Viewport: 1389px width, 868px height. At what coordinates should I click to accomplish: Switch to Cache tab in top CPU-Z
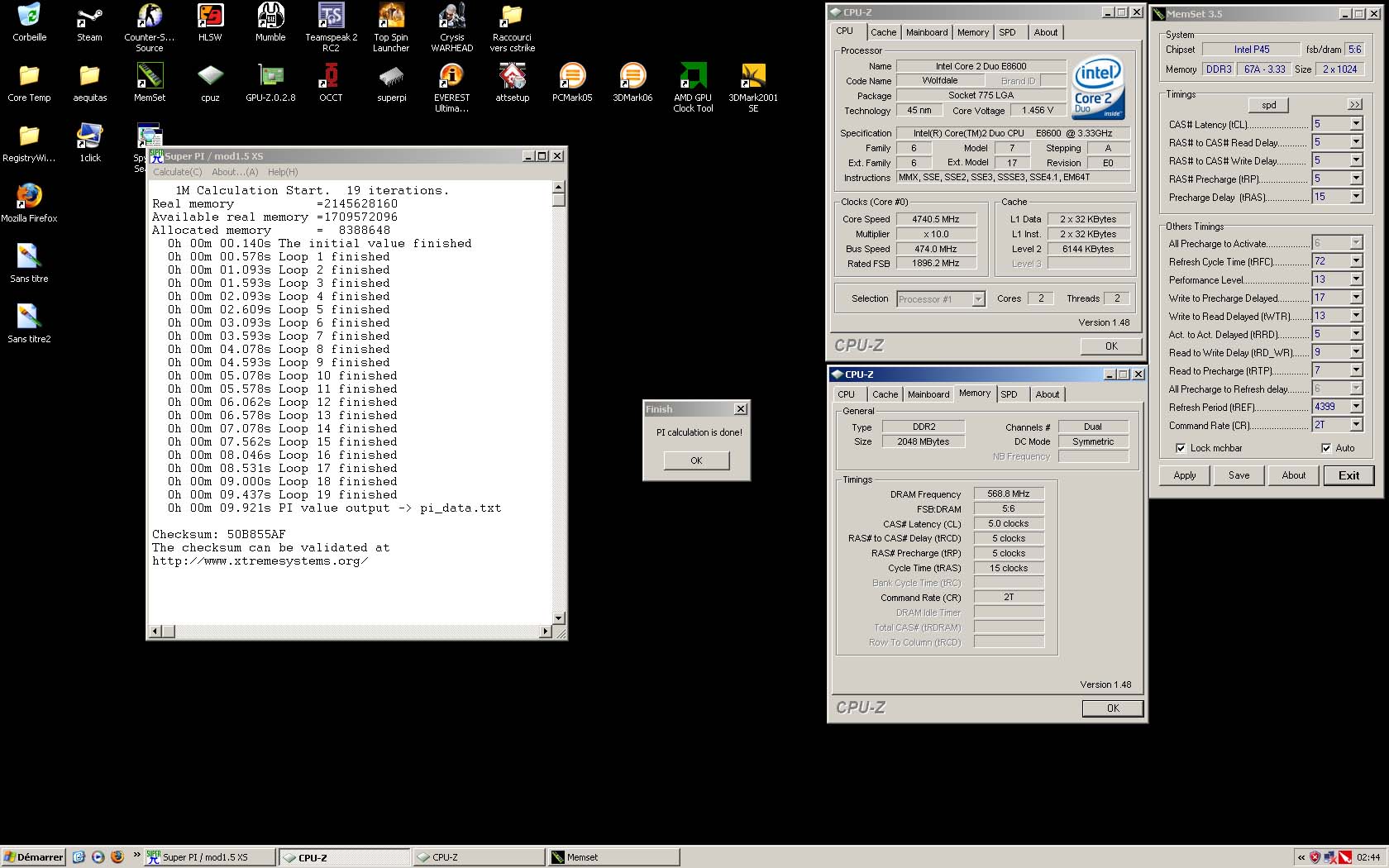883,32
